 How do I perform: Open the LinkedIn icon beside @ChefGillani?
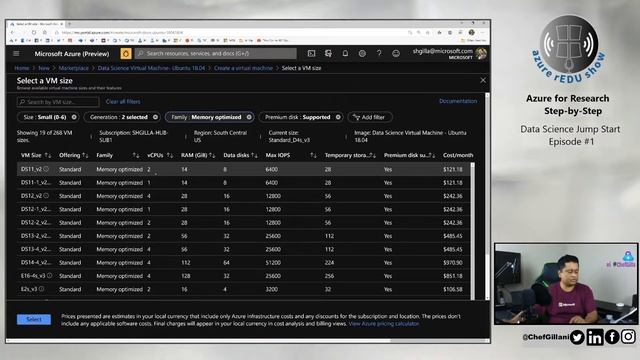(595, 337)
